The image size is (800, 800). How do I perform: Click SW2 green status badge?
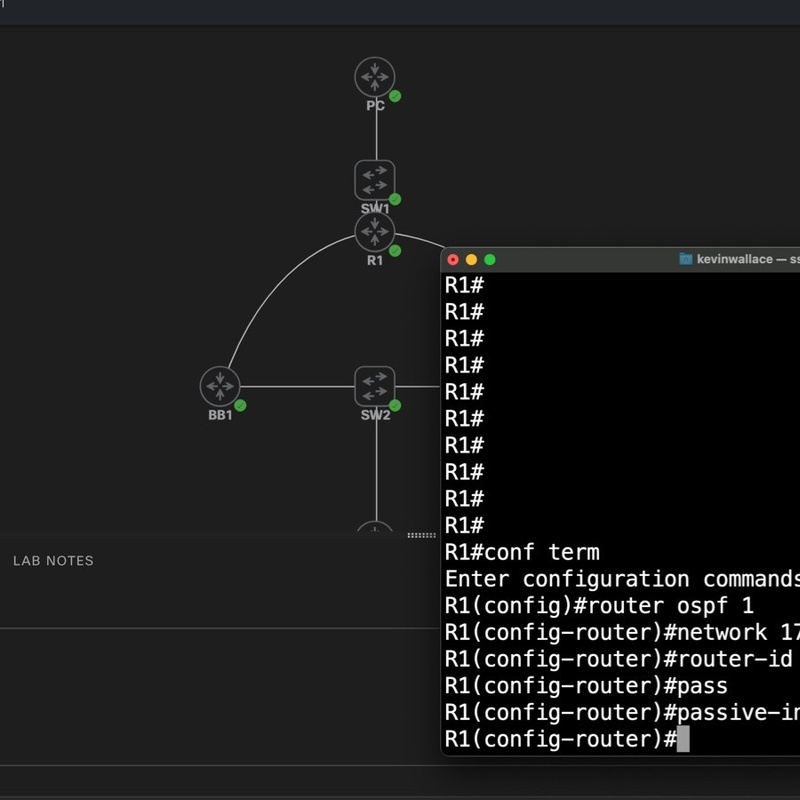395,405
